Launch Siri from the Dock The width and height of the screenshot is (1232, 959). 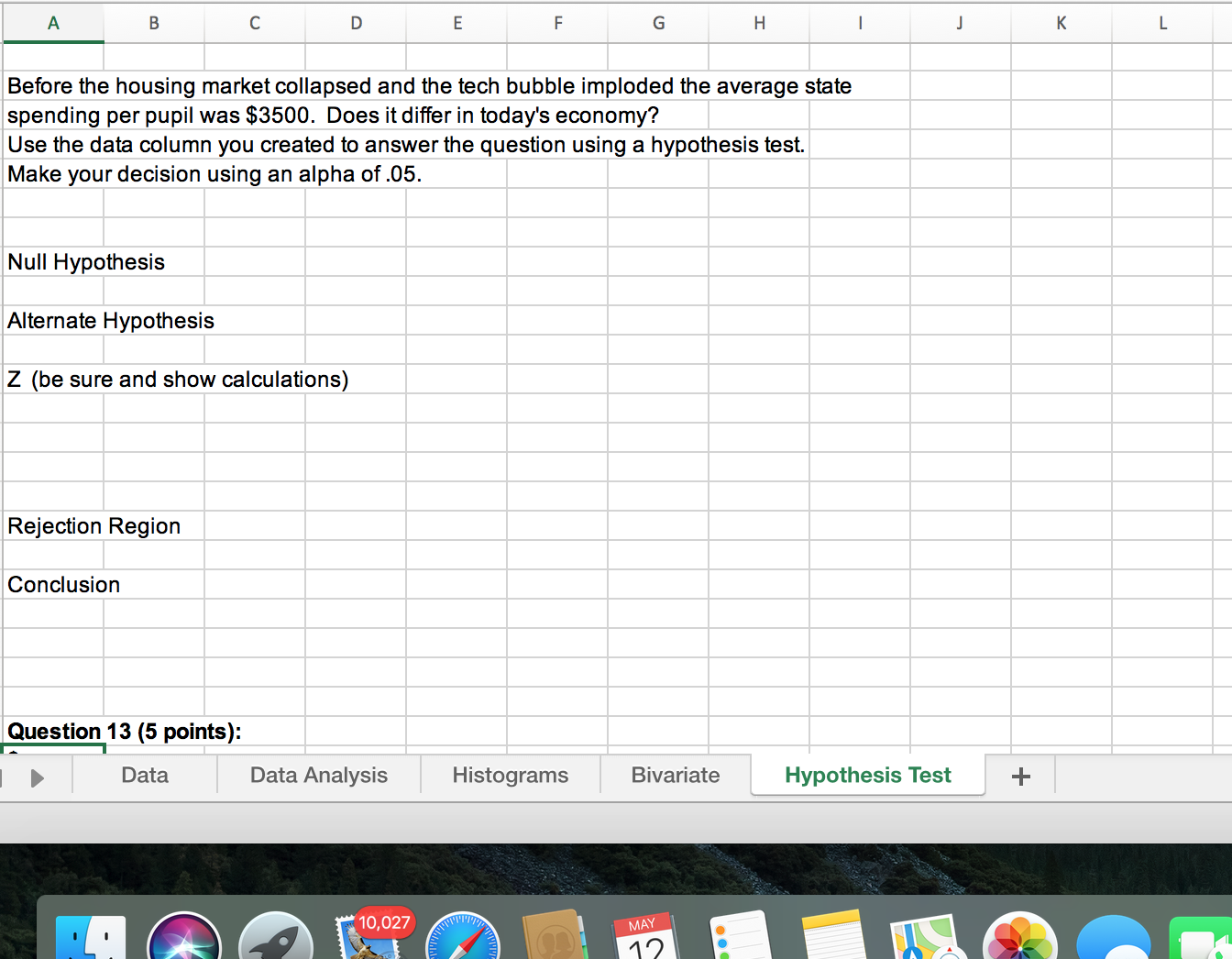pos(184,937)
